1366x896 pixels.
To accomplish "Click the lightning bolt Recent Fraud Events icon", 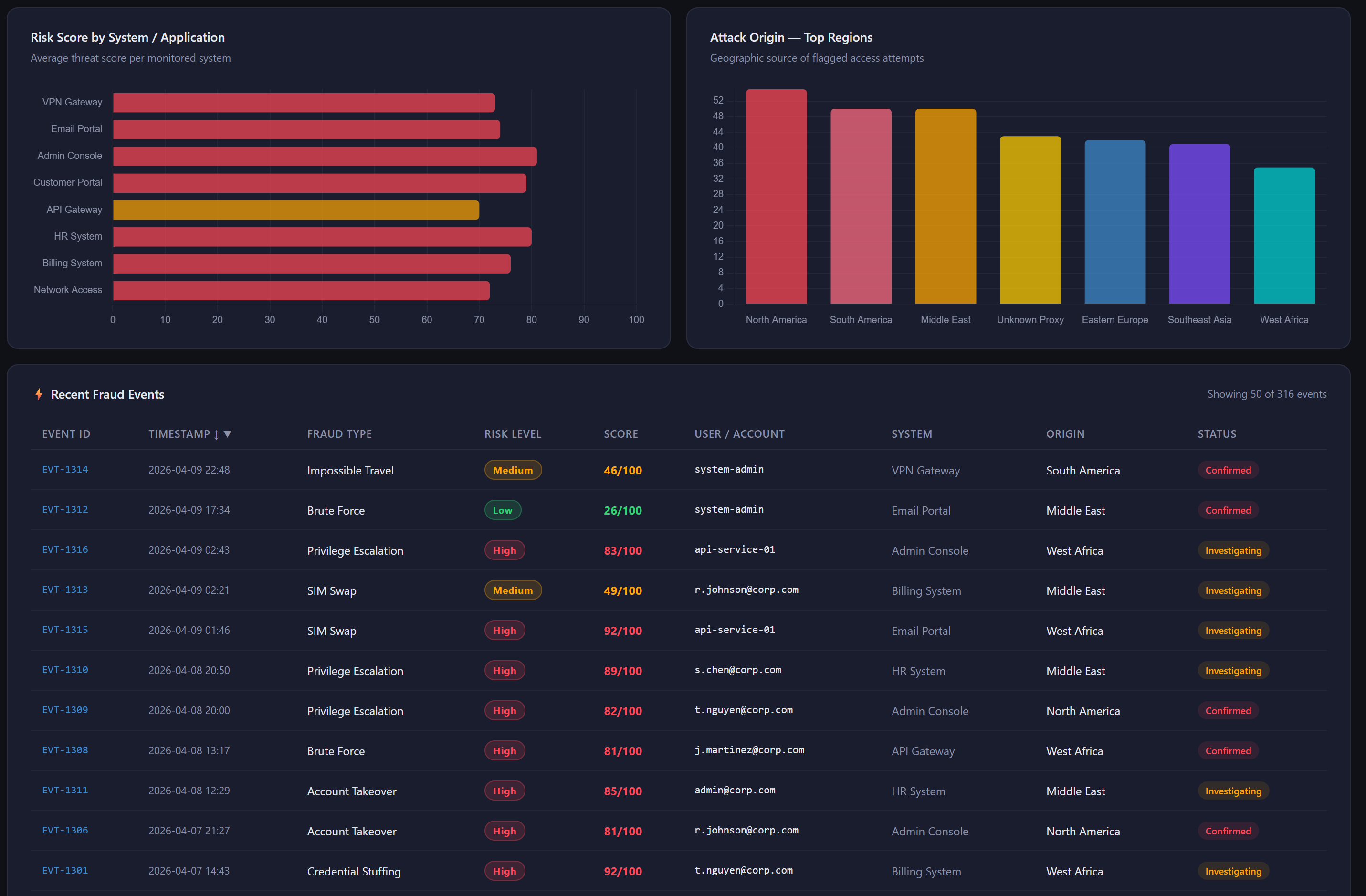I will (39, 394).
